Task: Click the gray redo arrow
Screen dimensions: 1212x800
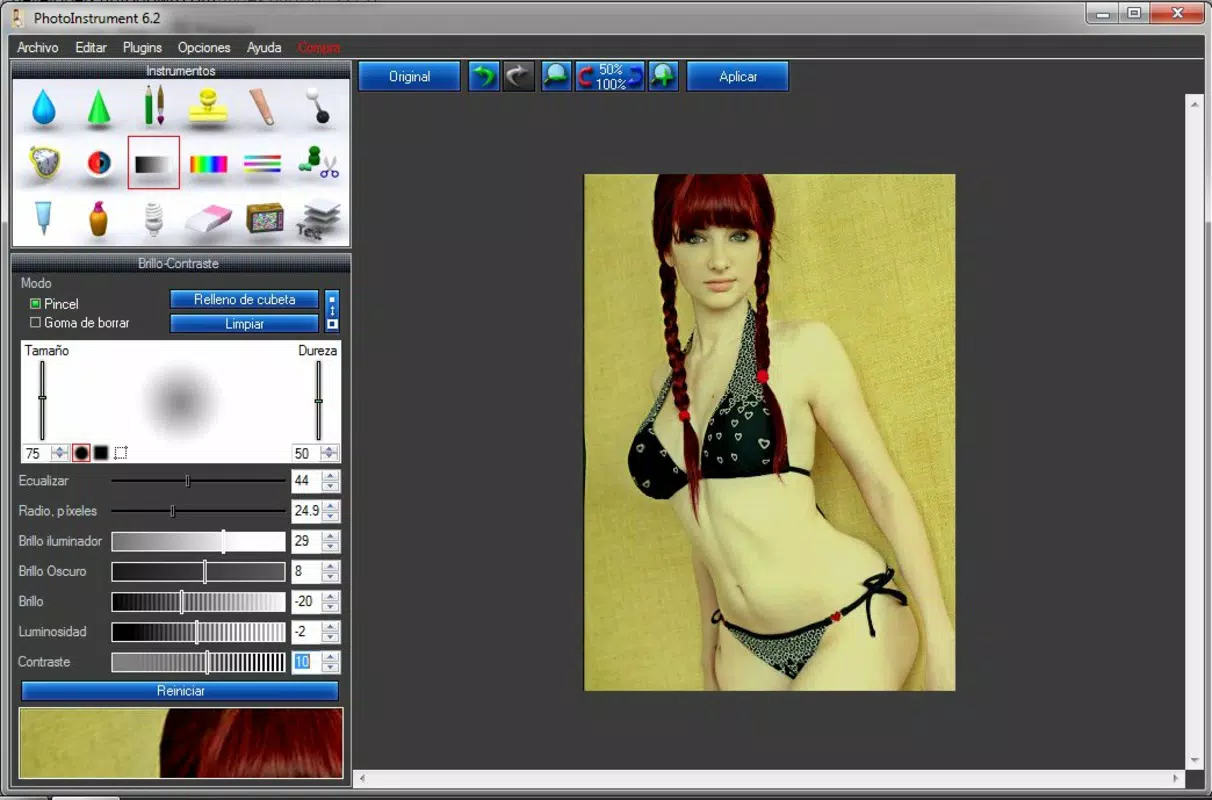Action: click(x=518, y=76)
